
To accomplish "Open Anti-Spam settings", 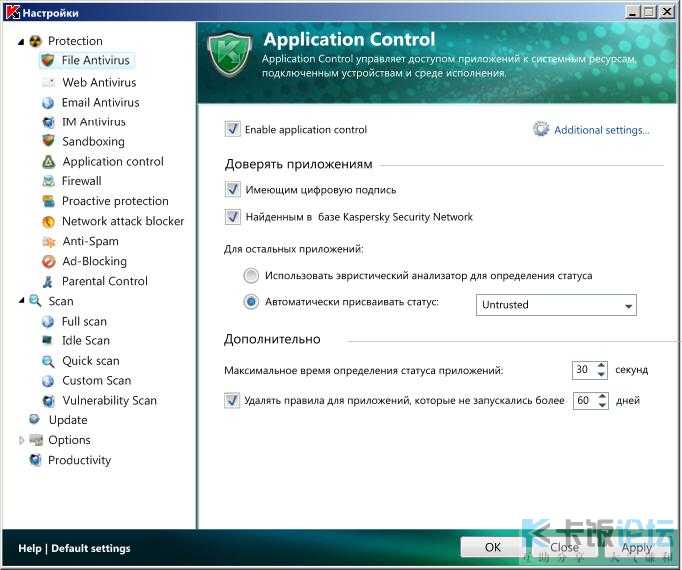I will pyautogui.click(x=90, y=241).
